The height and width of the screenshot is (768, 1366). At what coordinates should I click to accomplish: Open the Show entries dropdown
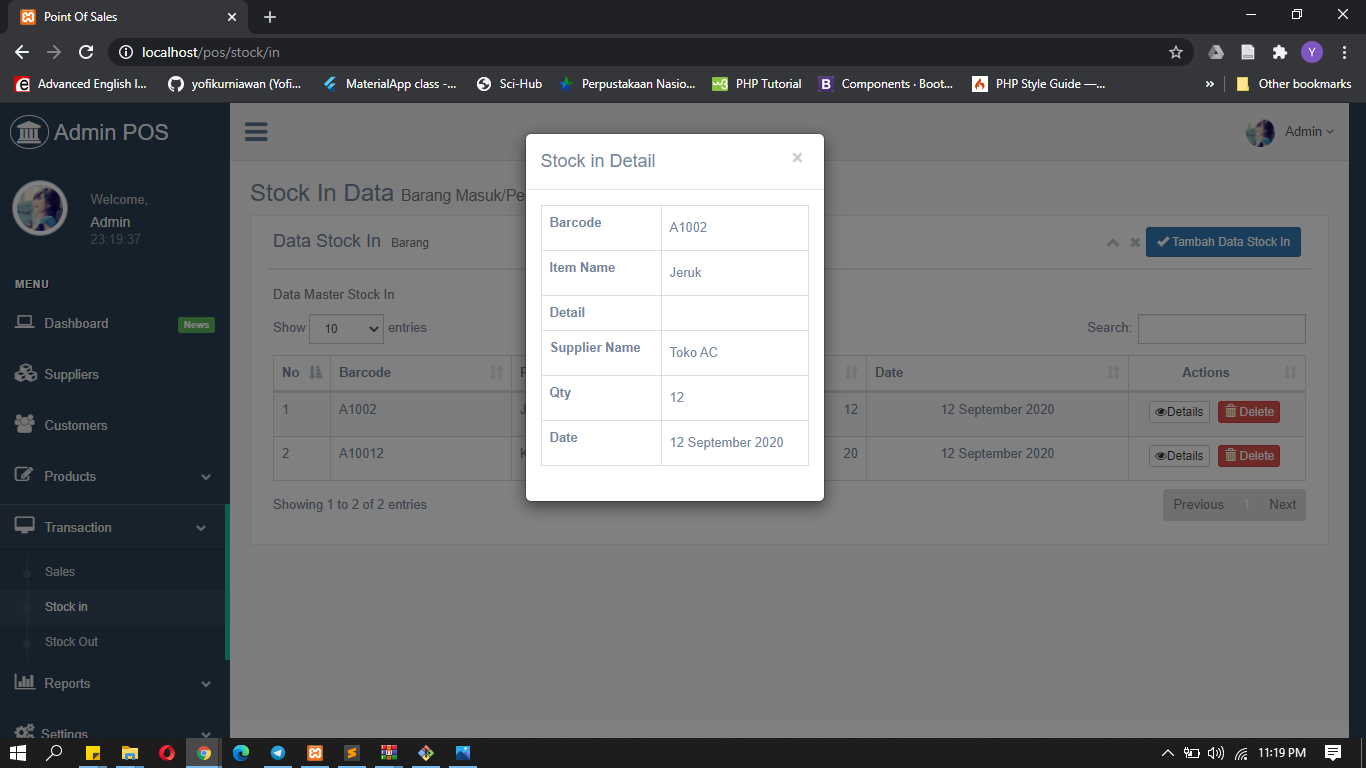click(x=346, y=328)
